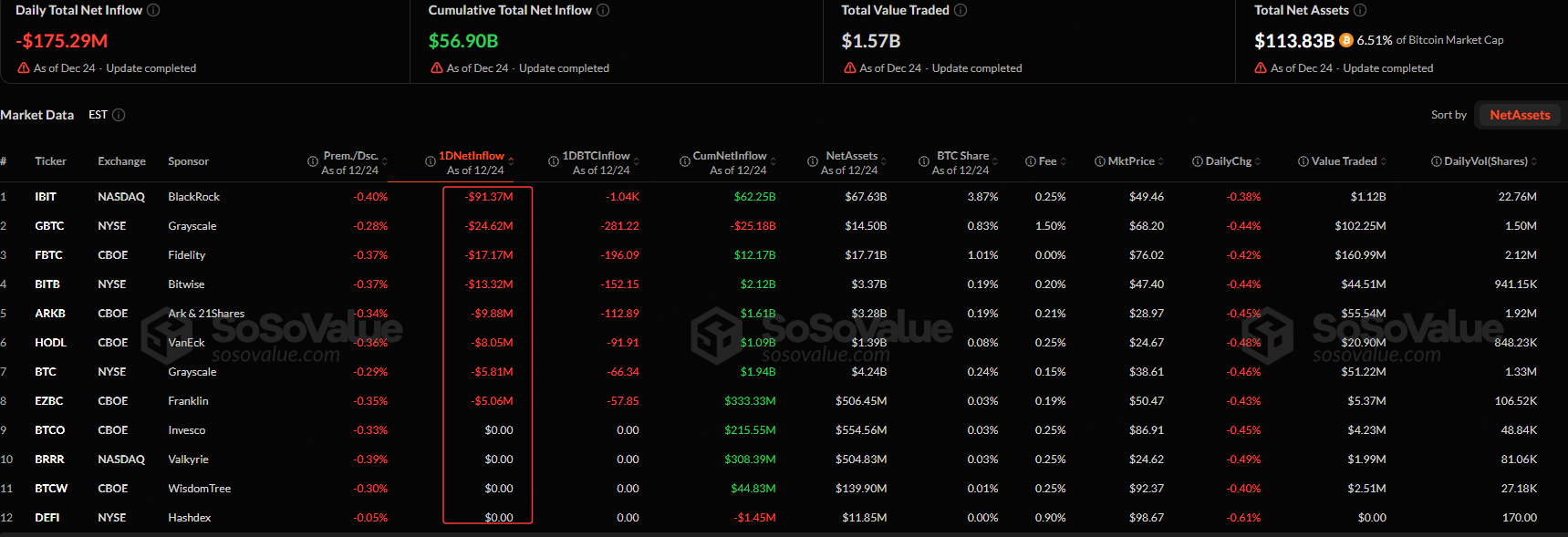Open the GBTC ticker link
1568x537 pixels.
click(x=49, y=226)
